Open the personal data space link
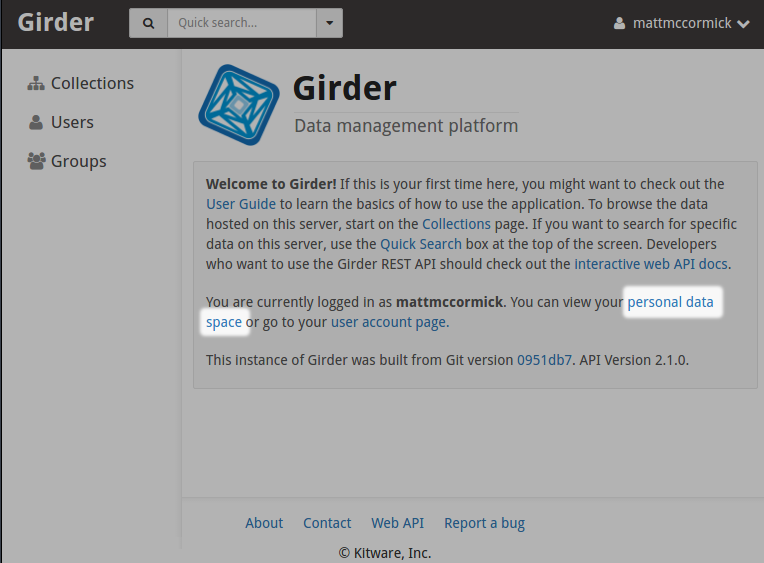The height and width of the screenshot is (563, 764). coord(670,302)
